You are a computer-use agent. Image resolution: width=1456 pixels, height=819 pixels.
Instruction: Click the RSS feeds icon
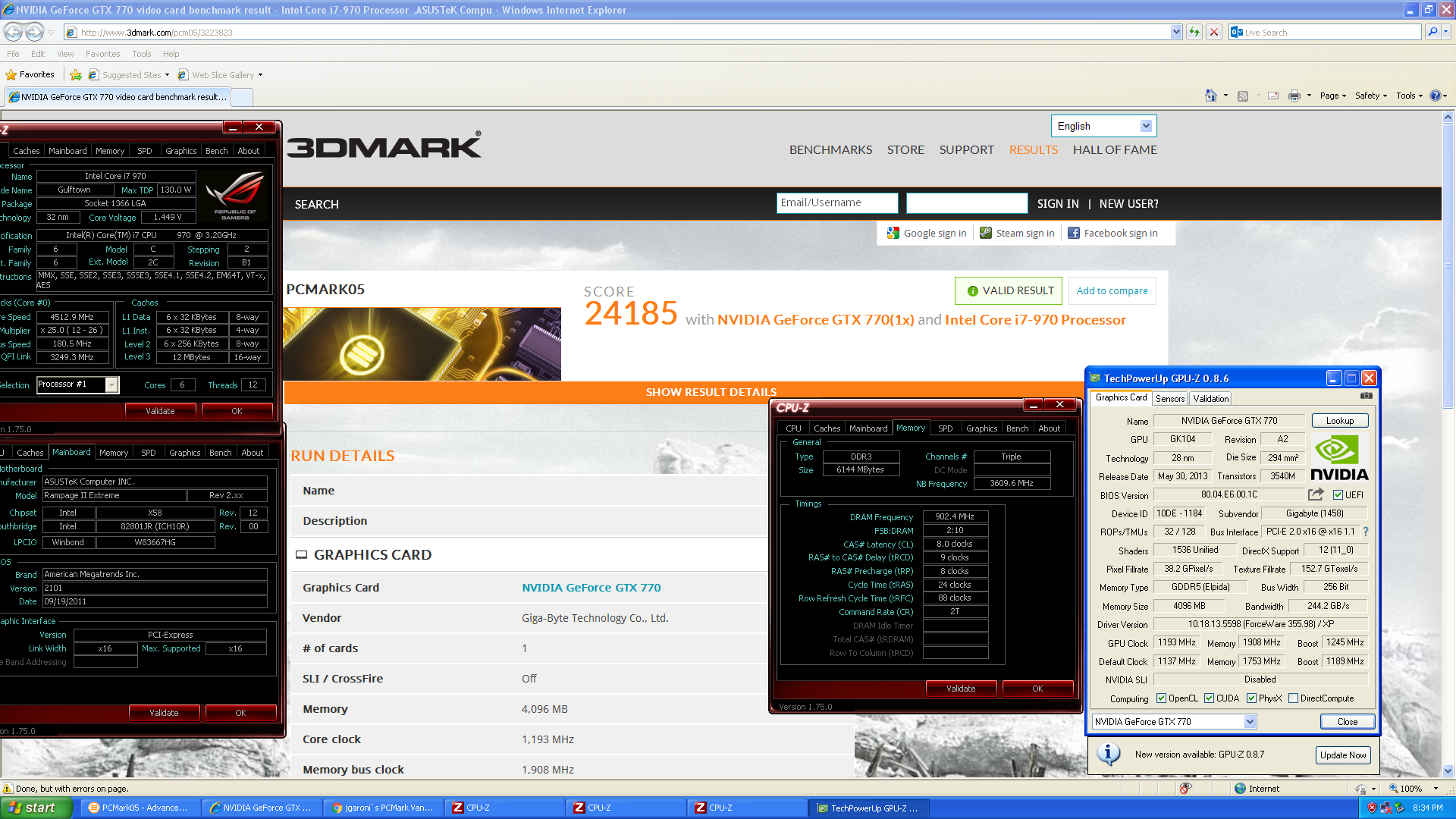click(x=1243, y=96)
